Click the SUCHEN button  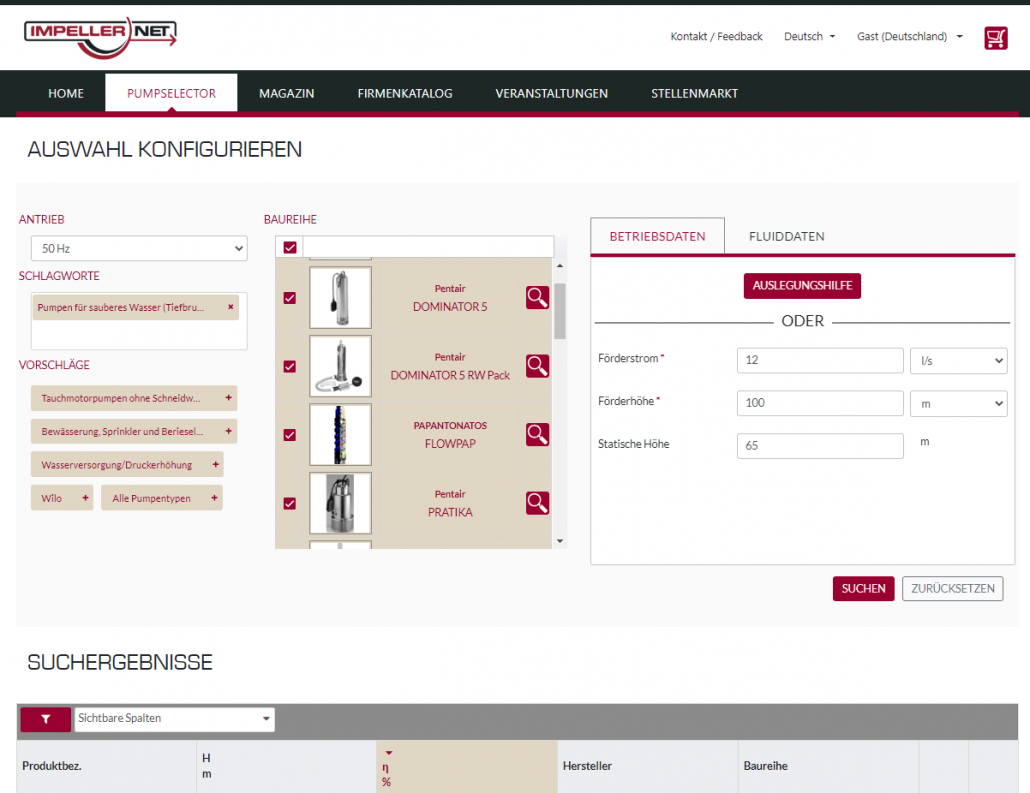coord(863,588)
